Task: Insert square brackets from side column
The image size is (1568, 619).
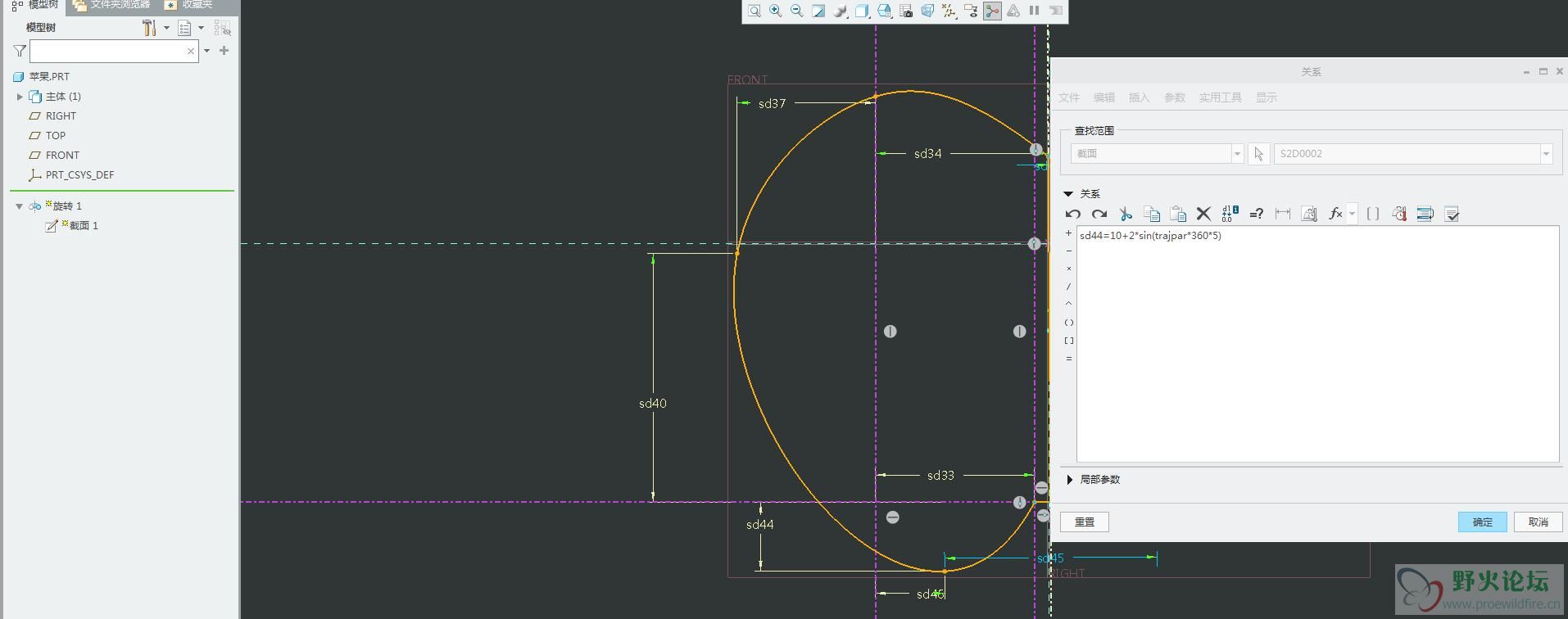Action: [x=1068, y=341]
